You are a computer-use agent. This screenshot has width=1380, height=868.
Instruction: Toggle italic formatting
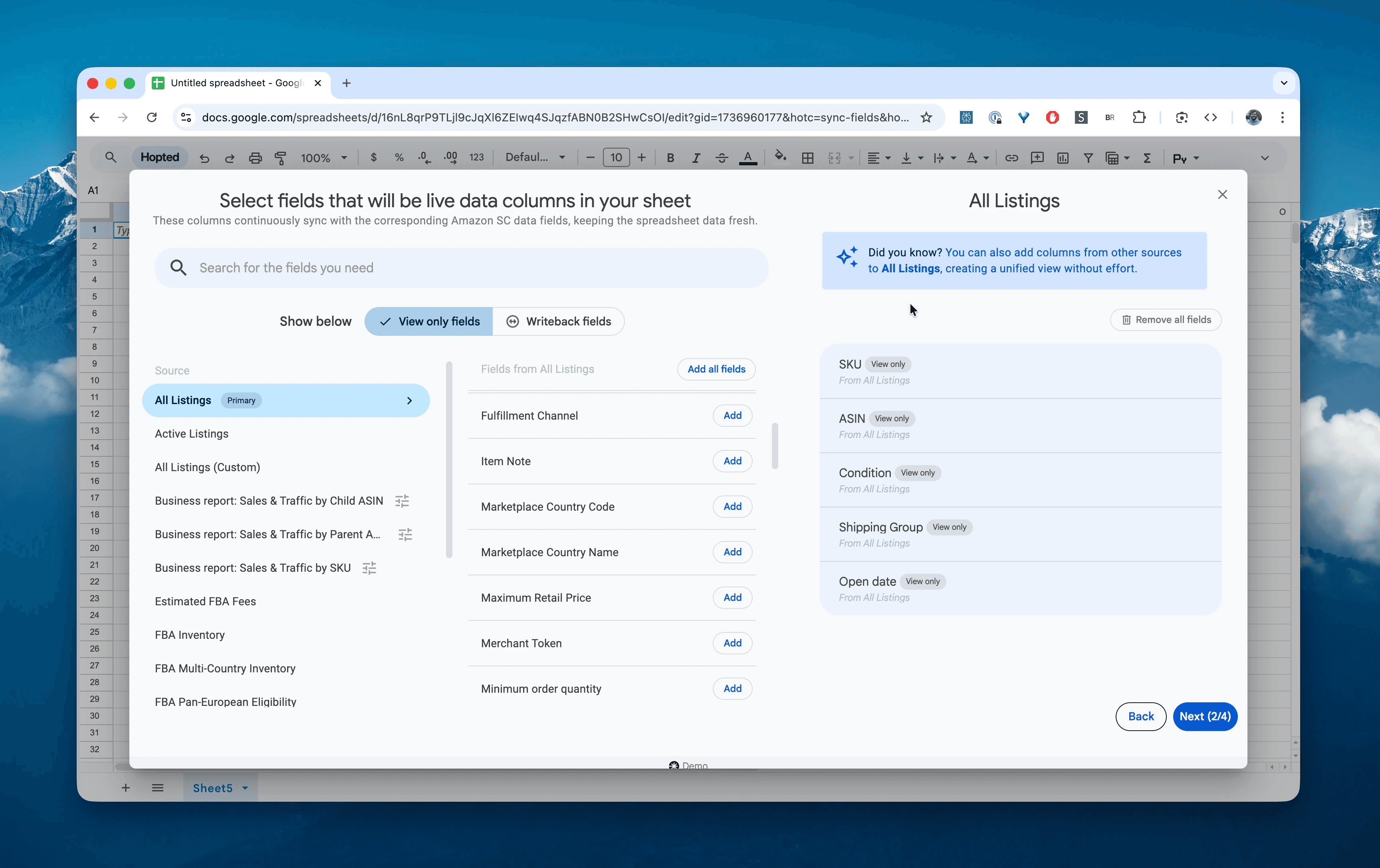pos(696,158)
